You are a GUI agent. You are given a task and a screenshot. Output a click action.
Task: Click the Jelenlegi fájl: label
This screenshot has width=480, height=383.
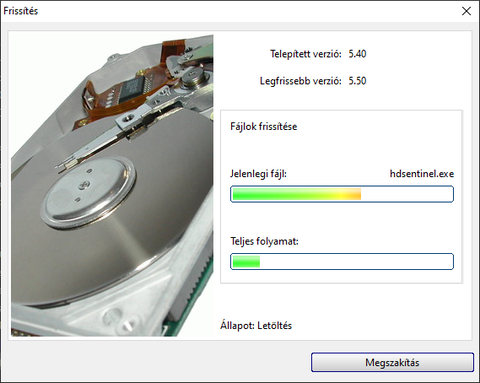point(258,174)
